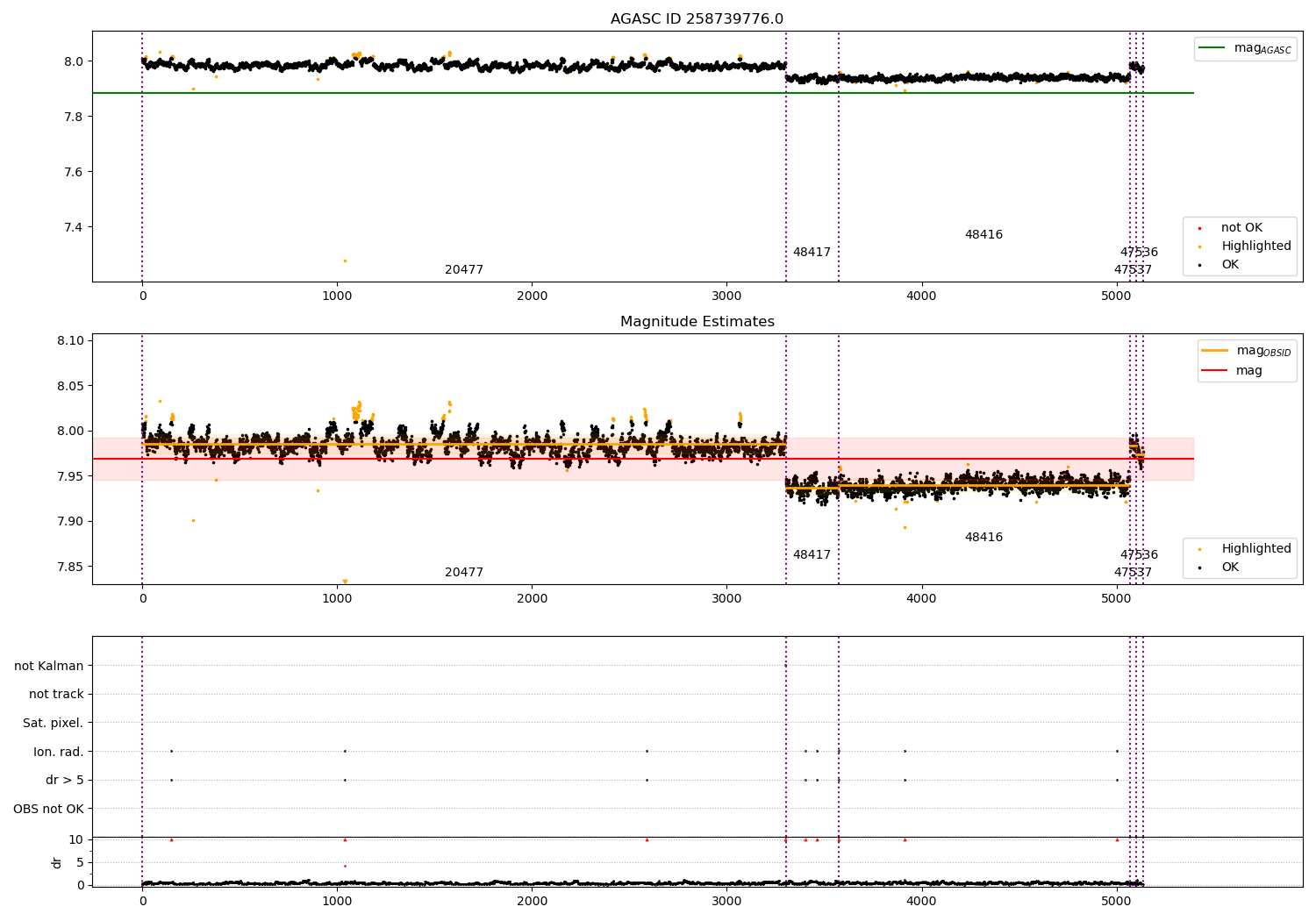Select 'OK' legend entry in middle plot

coord(1230,568)
